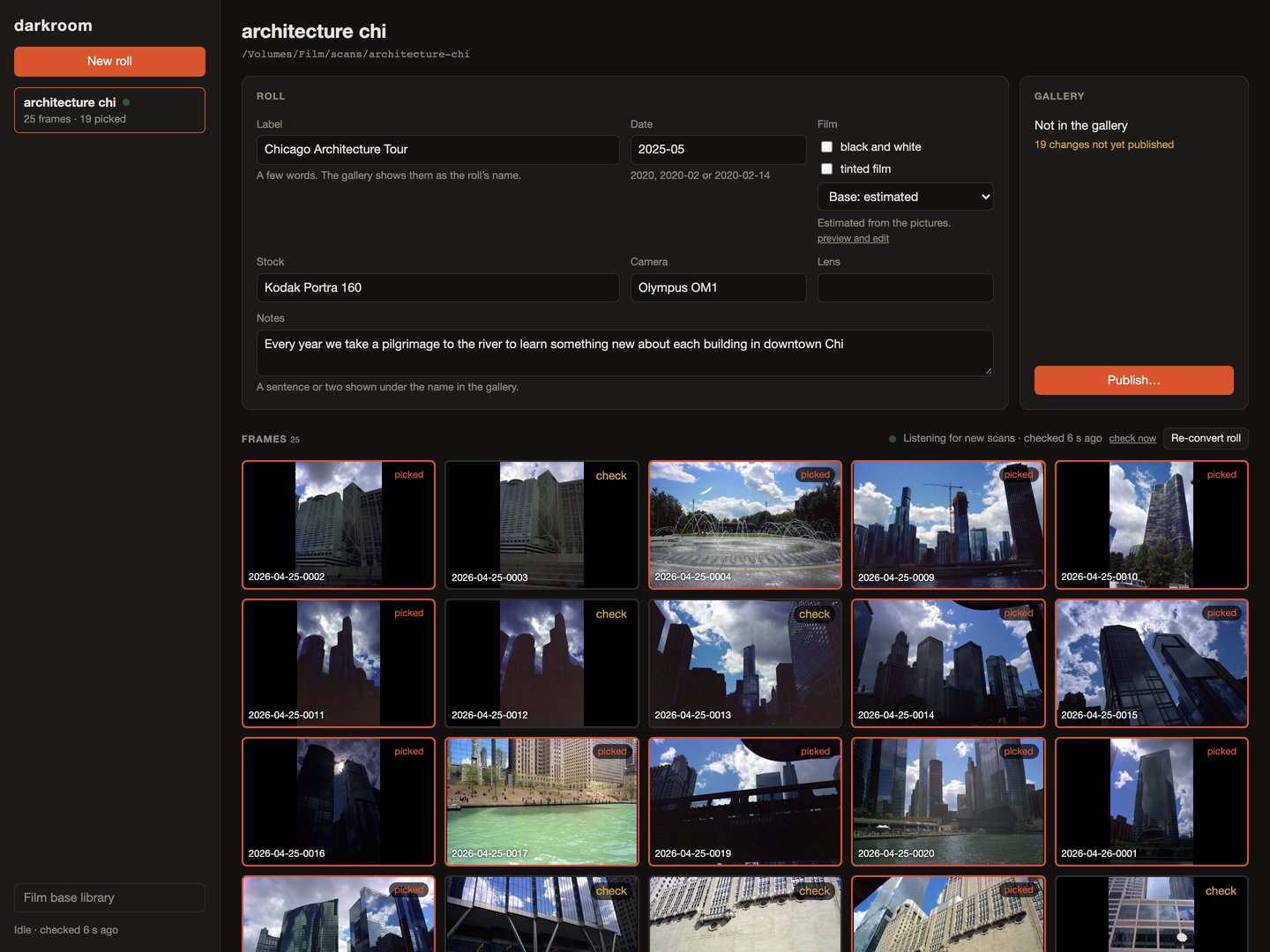Select the architecture chi roll in sidebar
This screenshot has width=1270, height=952.
109,110
